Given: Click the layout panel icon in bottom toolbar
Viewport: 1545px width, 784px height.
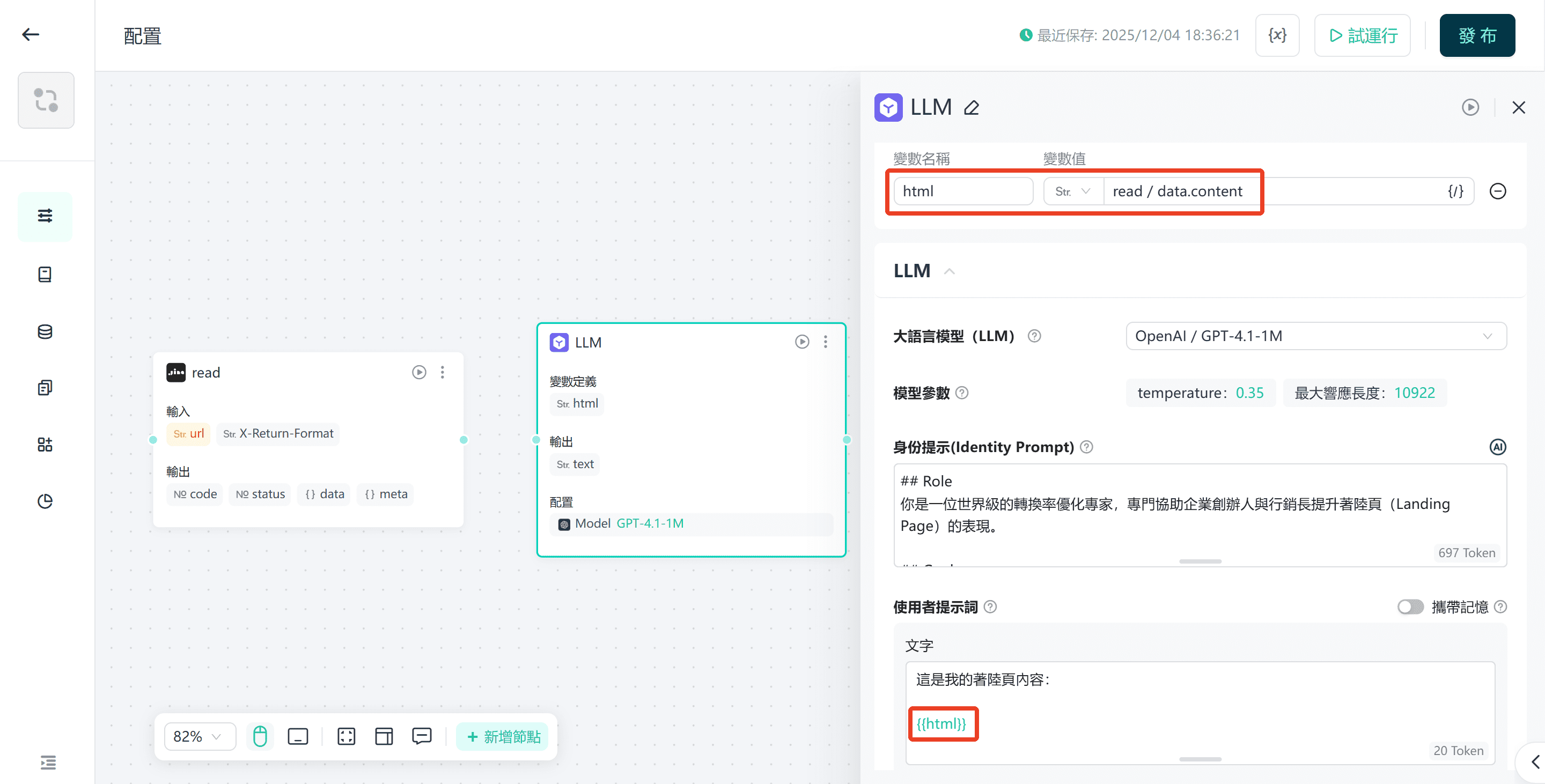Looking at the screenshot, I should click(384, 736).
